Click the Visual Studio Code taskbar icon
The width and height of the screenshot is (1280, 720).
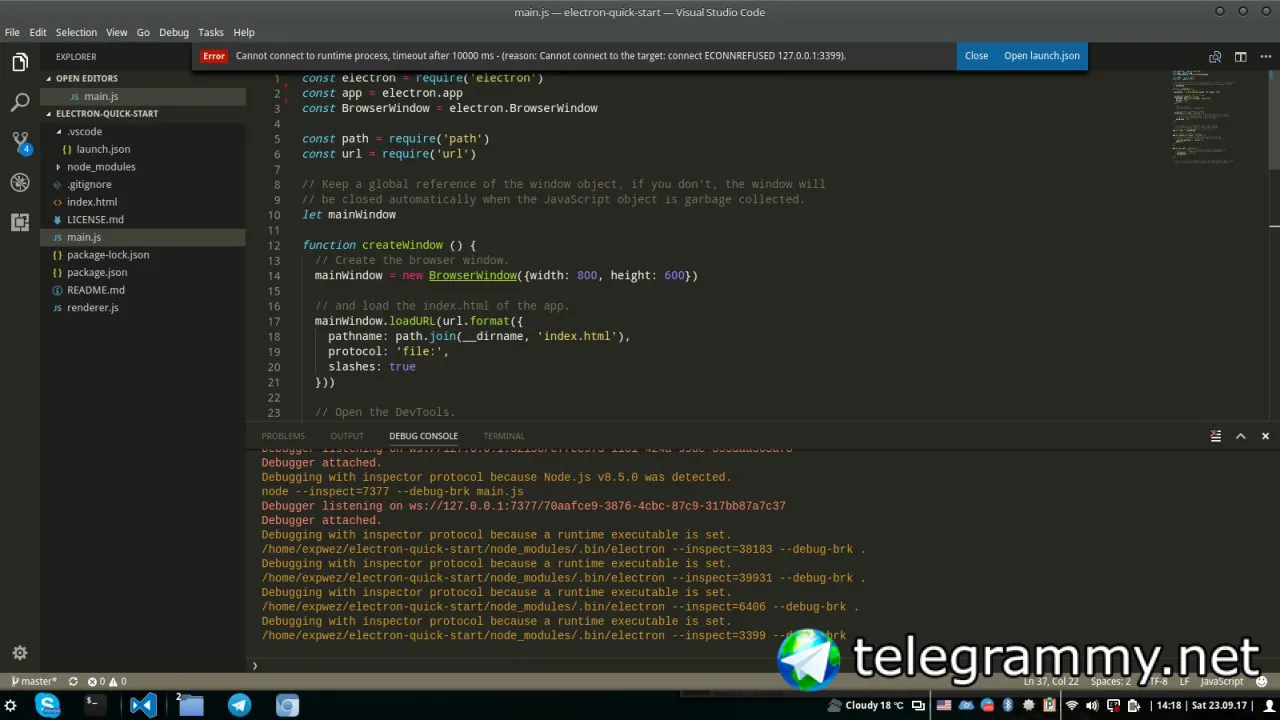pos(142,705)
